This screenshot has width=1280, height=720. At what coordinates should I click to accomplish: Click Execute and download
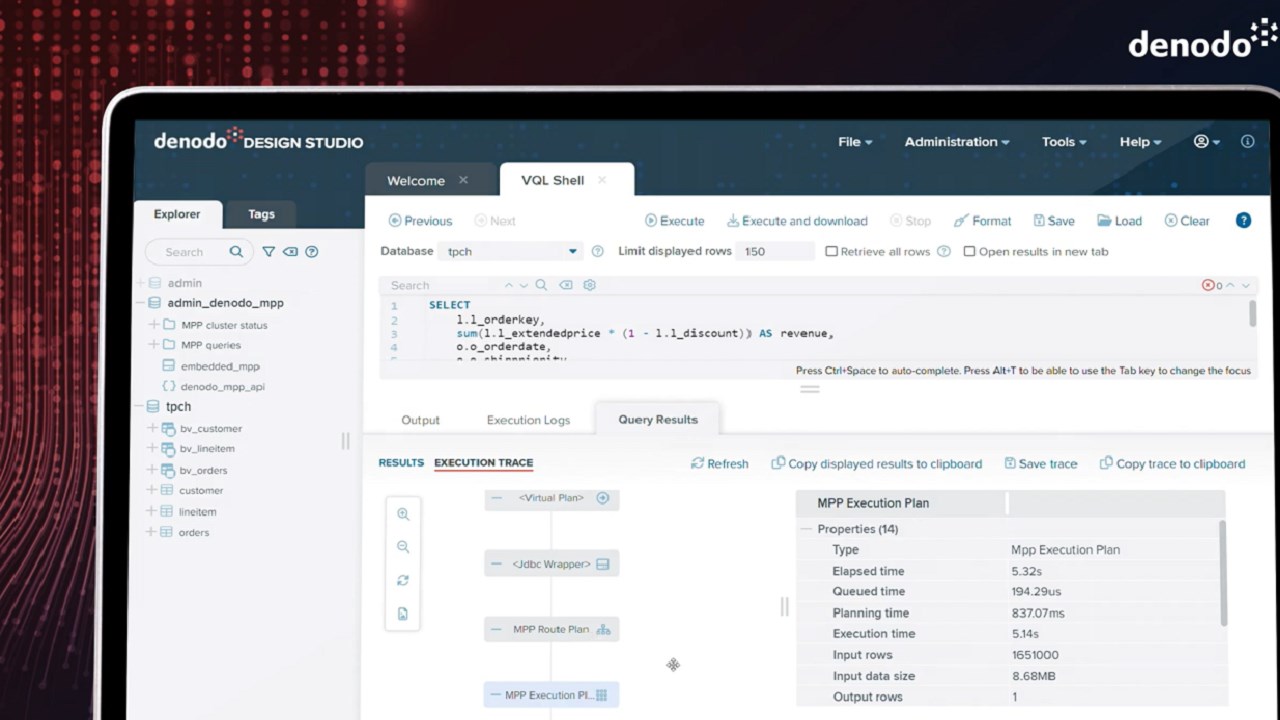tap(797, 221)
